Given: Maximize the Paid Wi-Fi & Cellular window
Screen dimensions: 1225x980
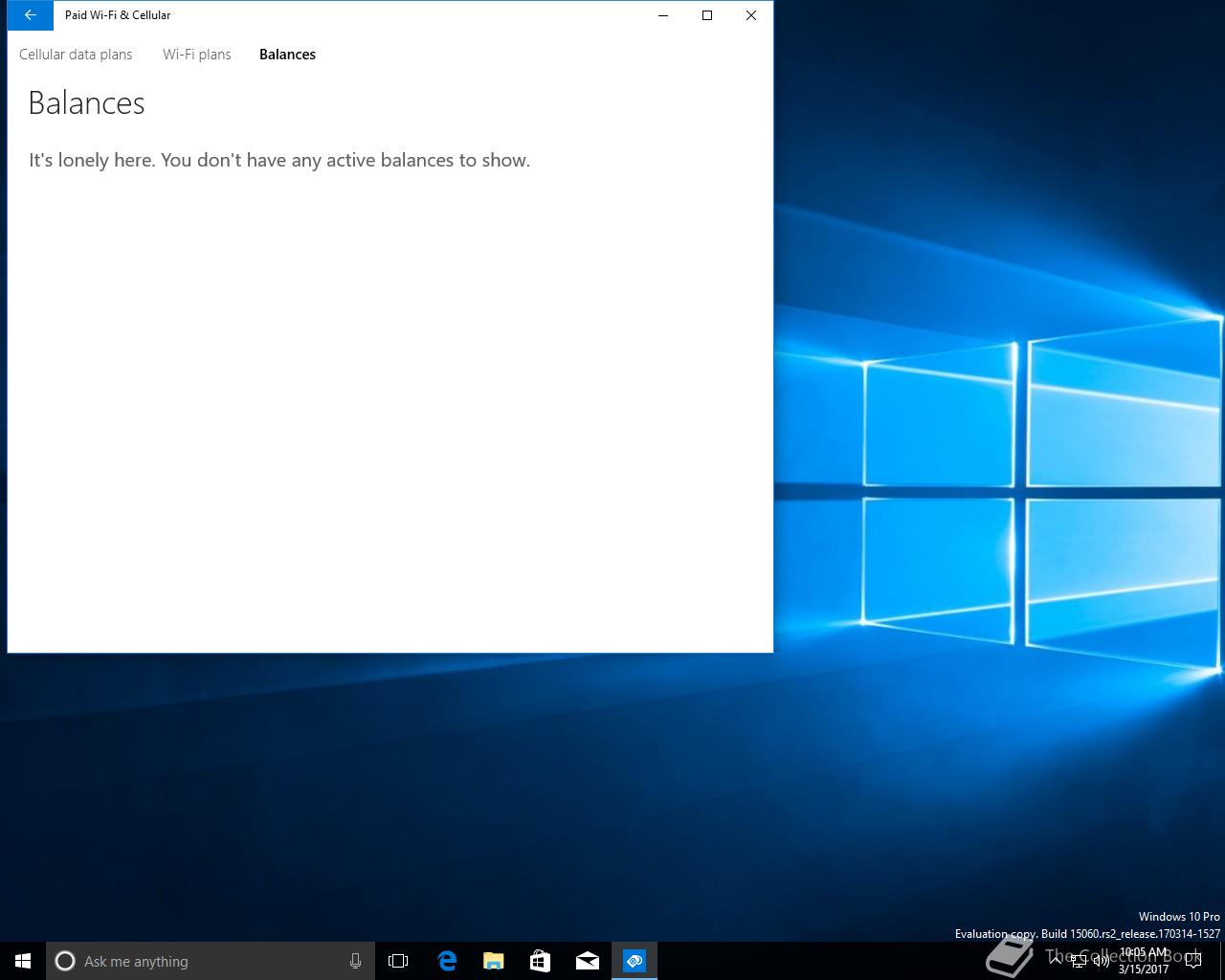Looking at the screenshot, I should pyautogui.click(x=707, y=15).
